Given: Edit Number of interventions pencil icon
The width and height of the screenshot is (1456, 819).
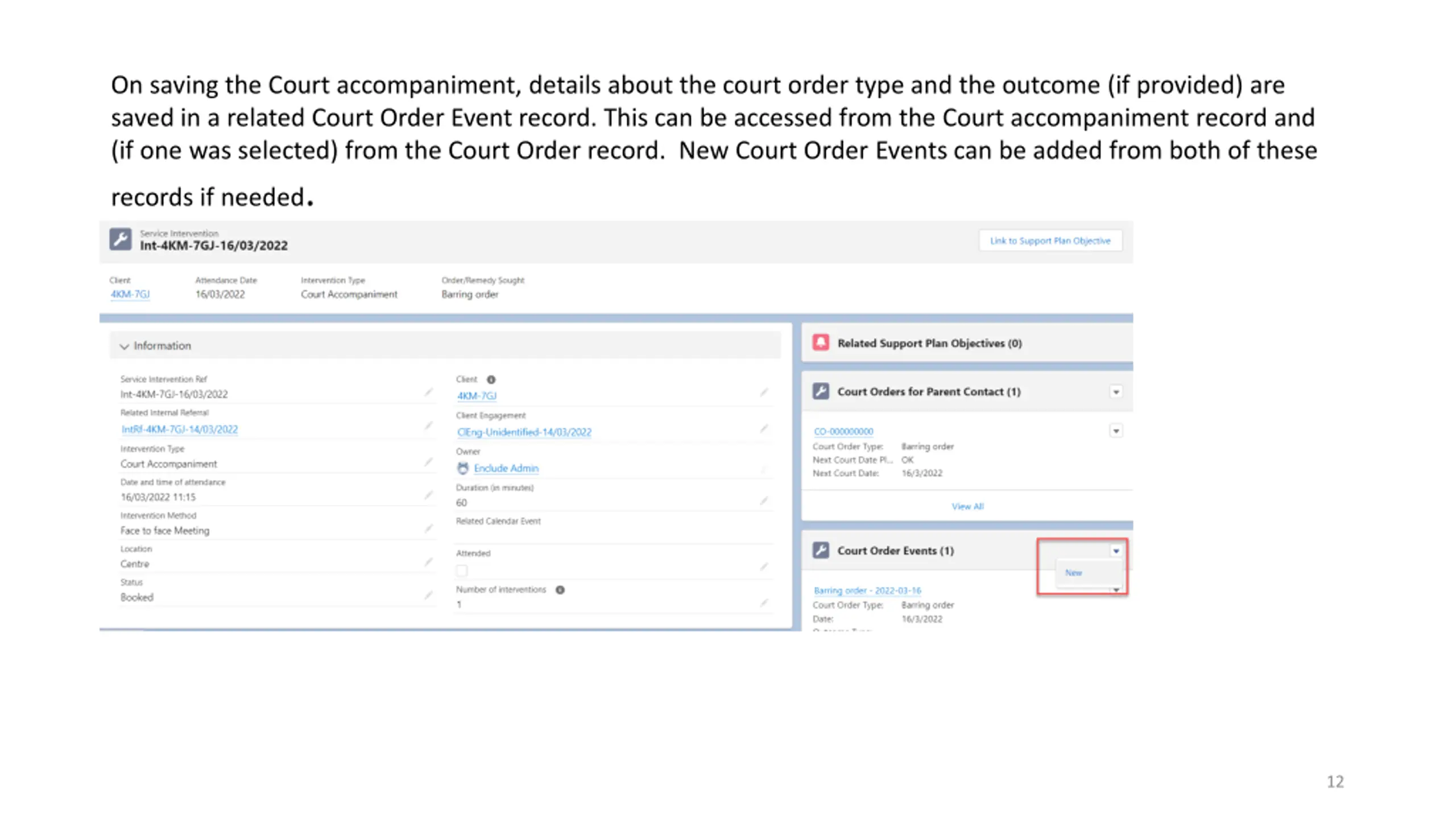Looking at the screenshot, I should pos(764,602).
